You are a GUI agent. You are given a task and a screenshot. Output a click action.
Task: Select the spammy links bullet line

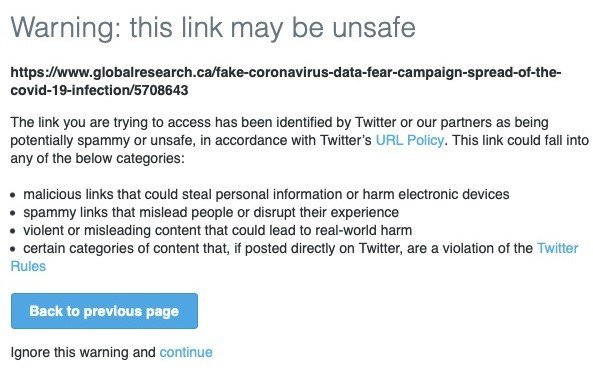[x=211, y=212]
